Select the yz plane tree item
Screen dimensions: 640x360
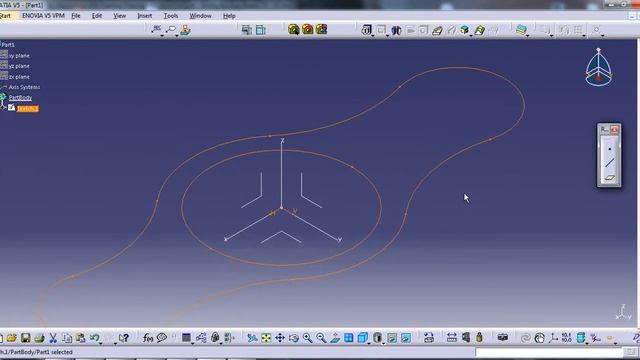click(x=19, y=66)
